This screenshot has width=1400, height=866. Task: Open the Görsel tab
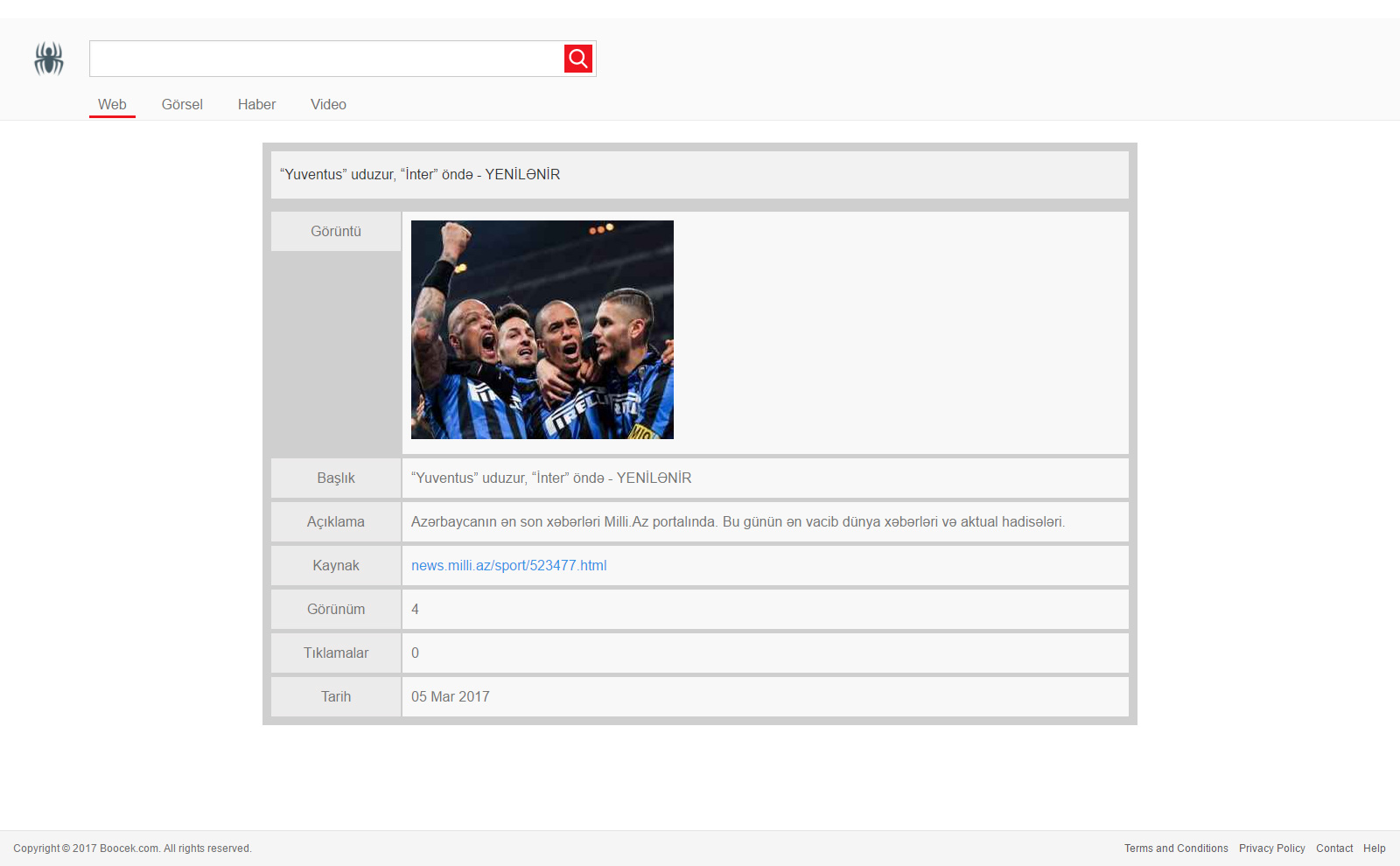point(182,104)
